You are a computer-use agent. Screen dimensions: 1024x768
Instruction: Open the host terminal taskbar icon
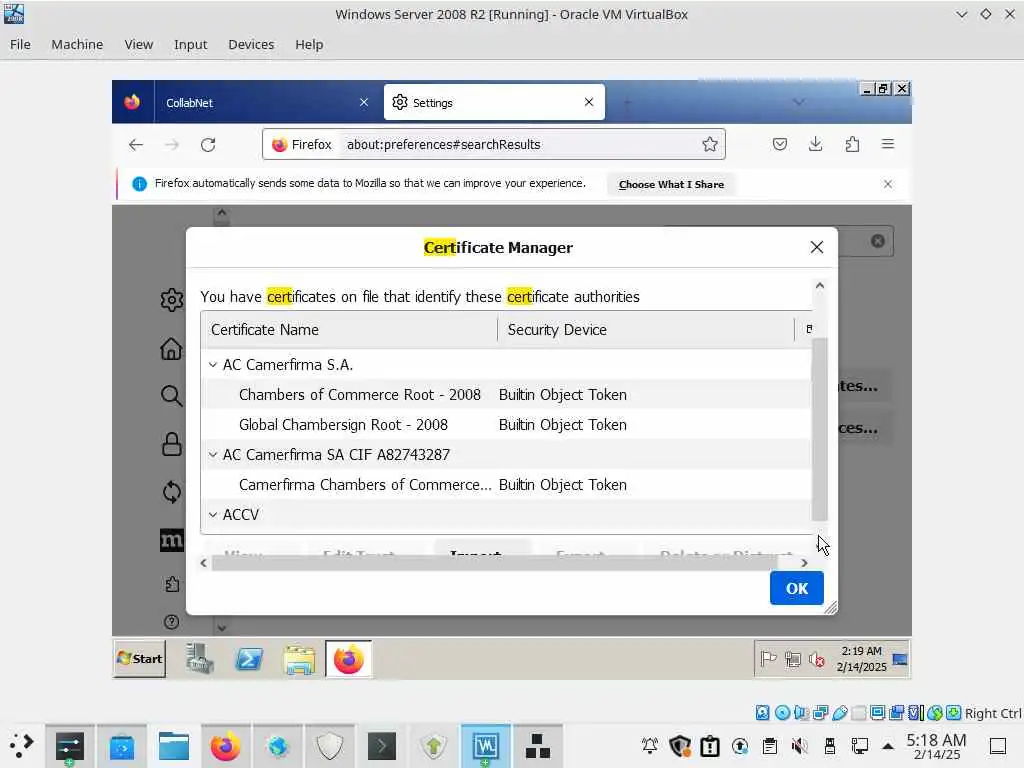click(381, 746)
